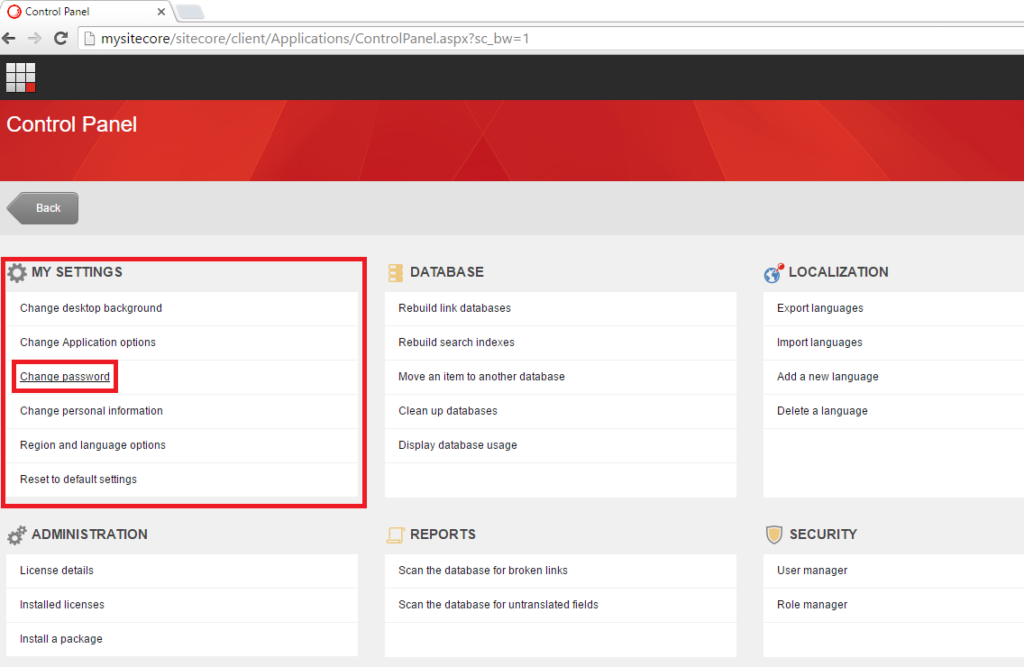Click the URL address bar
Viewport: 1024px width, 667px height.
[549, 39]
